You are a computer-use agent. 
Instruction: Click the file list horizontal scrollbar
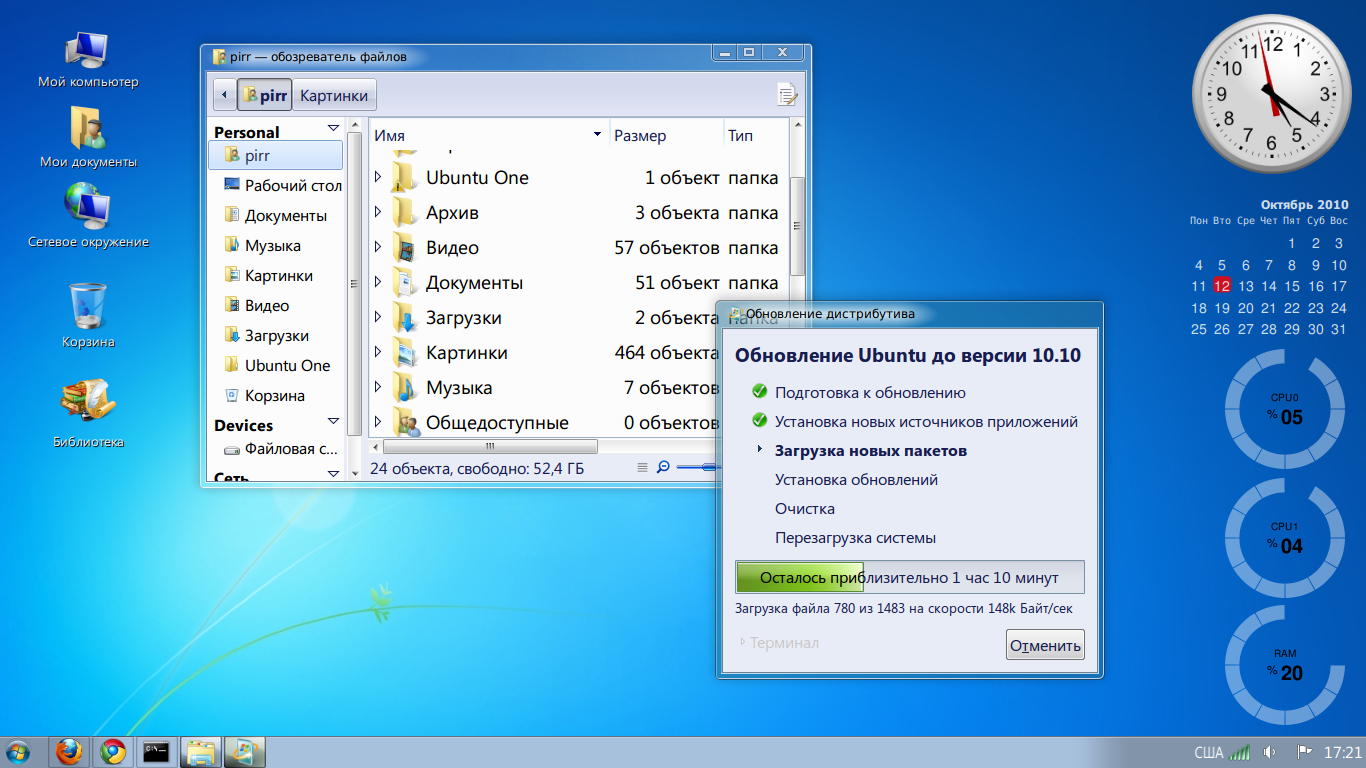tap(489, 446)
